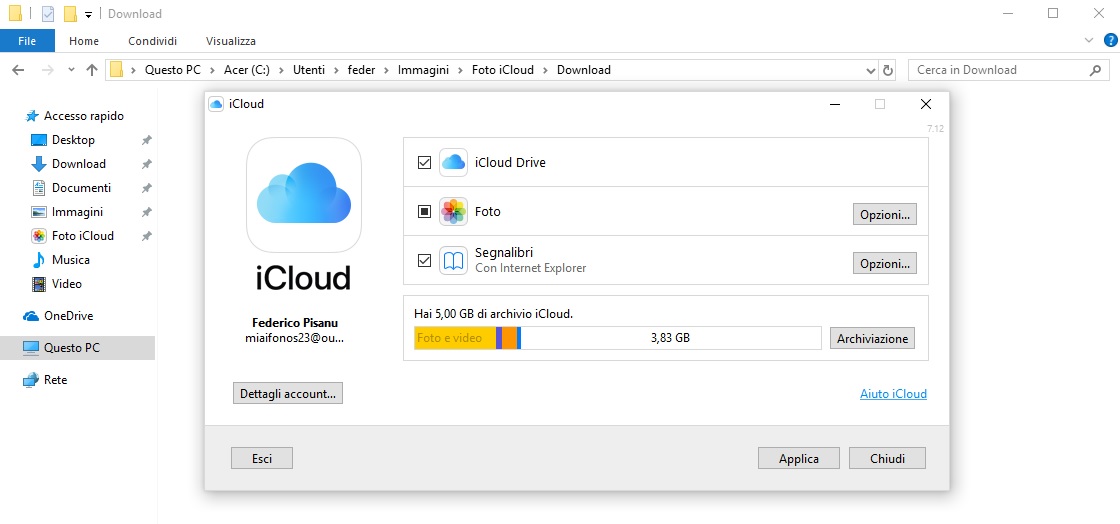Click the iCloud Drive cloud icon
1120x524 pixels.
[453, 163]
